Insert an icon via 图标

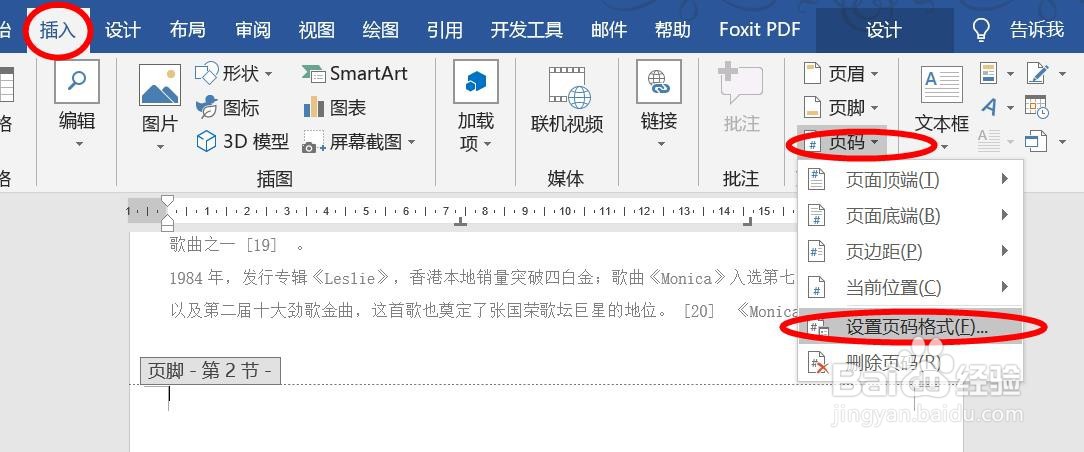point(227,108)
